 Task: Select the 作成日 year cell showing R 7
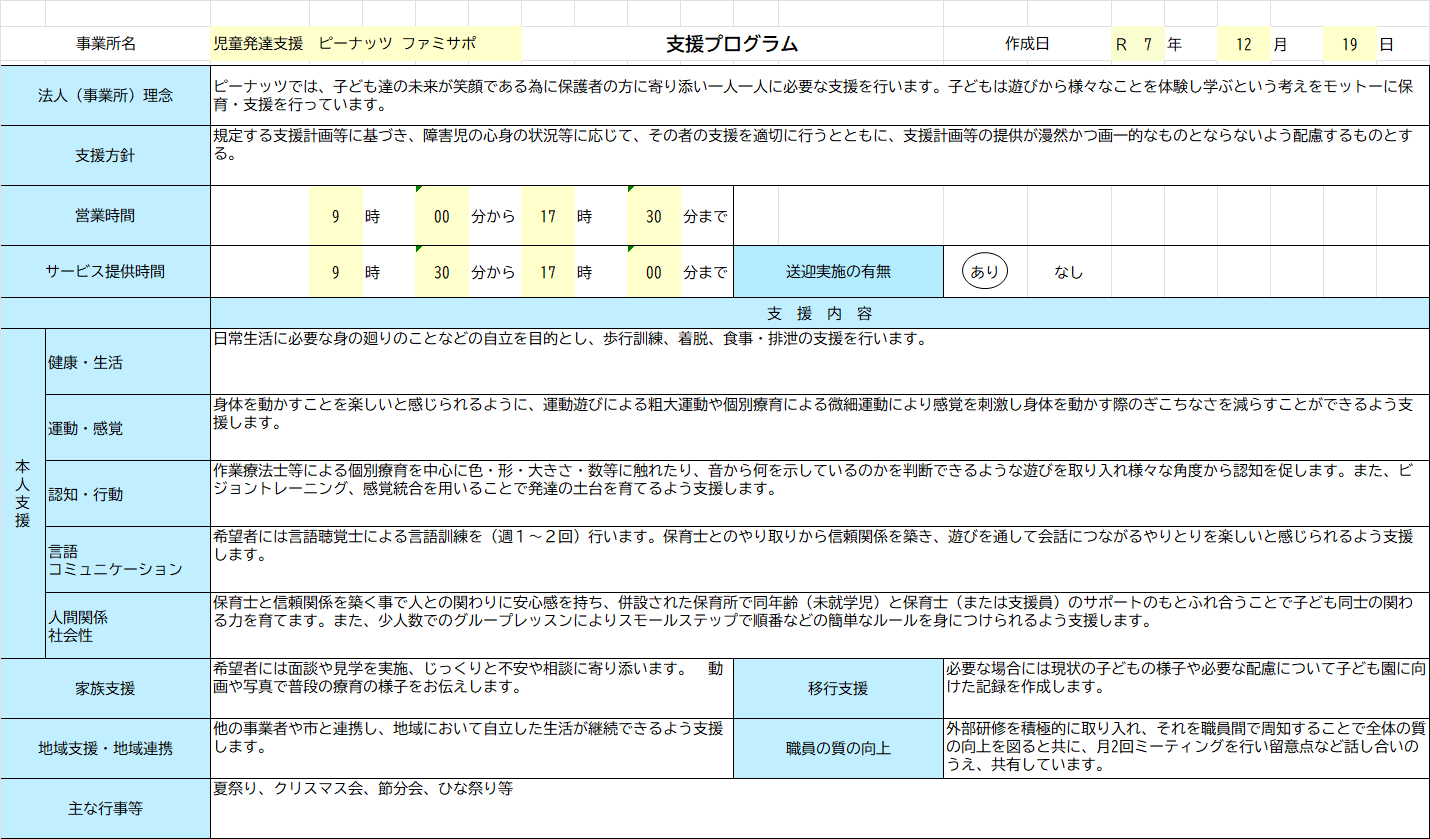(1137, 45)
